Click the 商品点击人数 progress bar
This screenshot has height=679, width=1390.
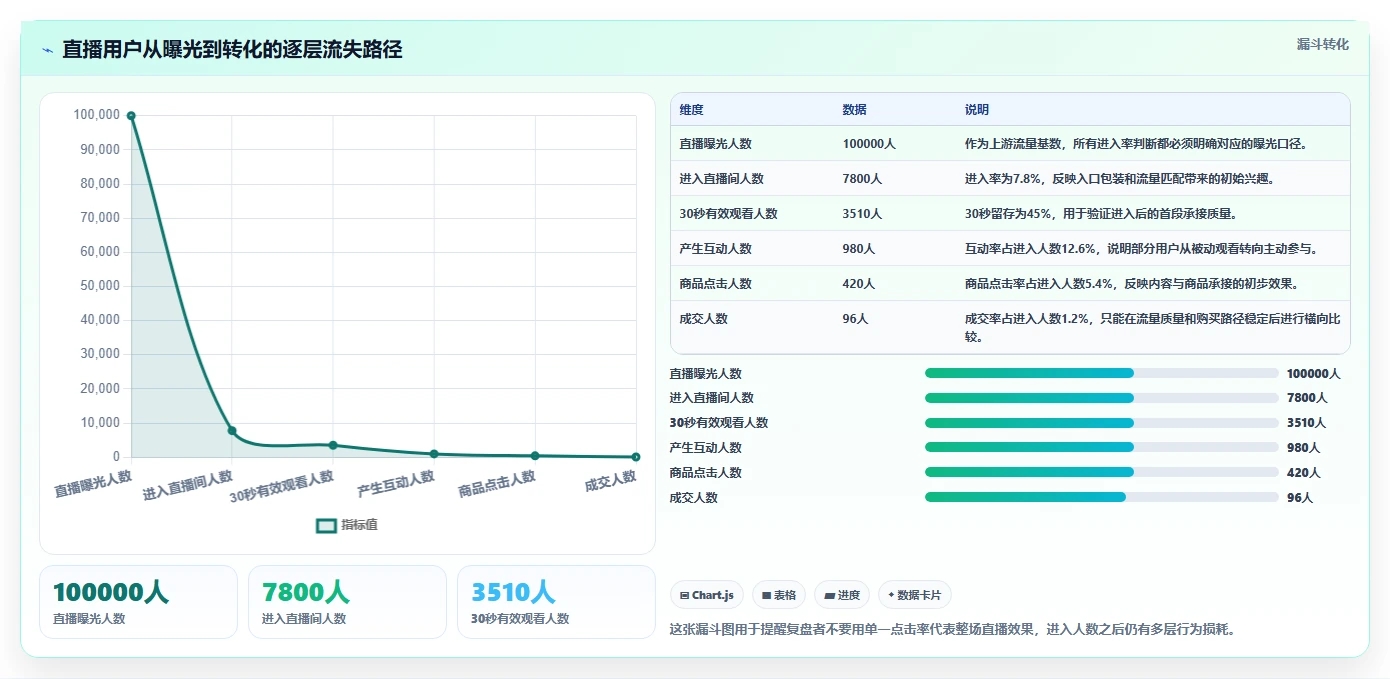(x=1102, y=472)
